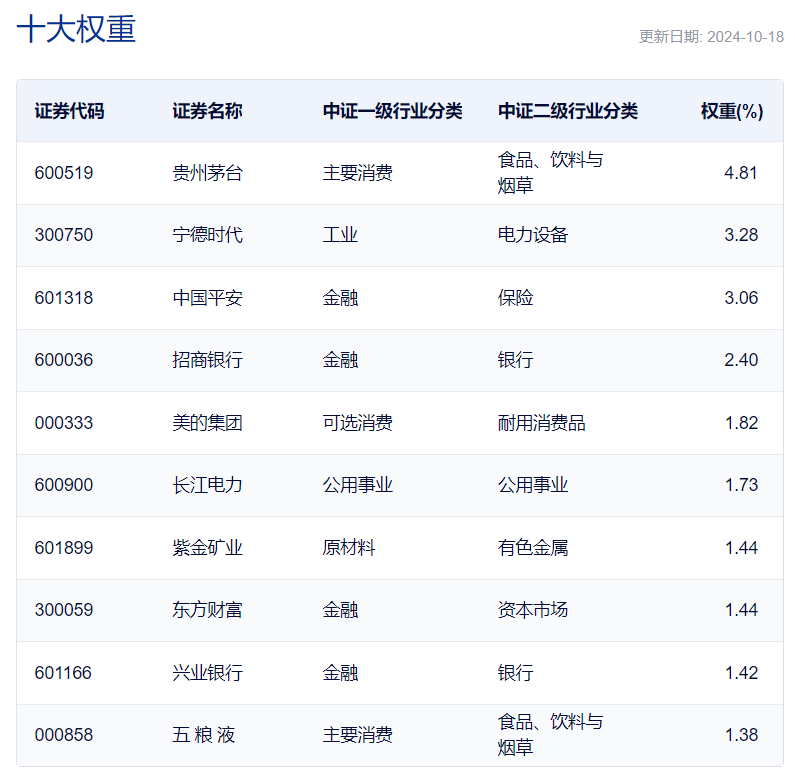
Task: Select the name 招商银行
Action: tap(207, 360)
